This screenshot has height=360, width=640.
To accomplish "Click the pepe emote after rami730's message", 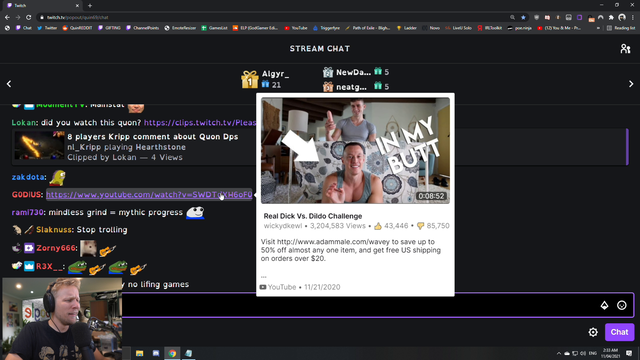I will coord(195,212).
